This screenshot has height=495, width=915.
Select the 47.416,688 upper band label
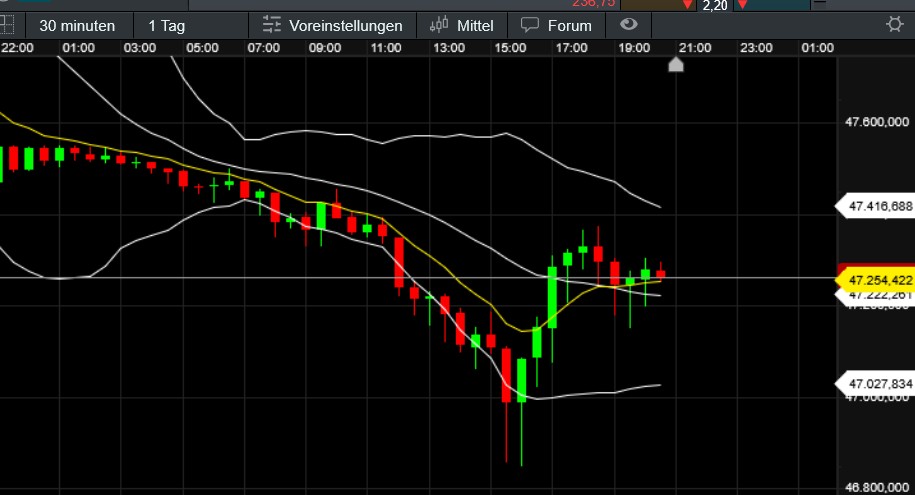(x=878, y=207)
